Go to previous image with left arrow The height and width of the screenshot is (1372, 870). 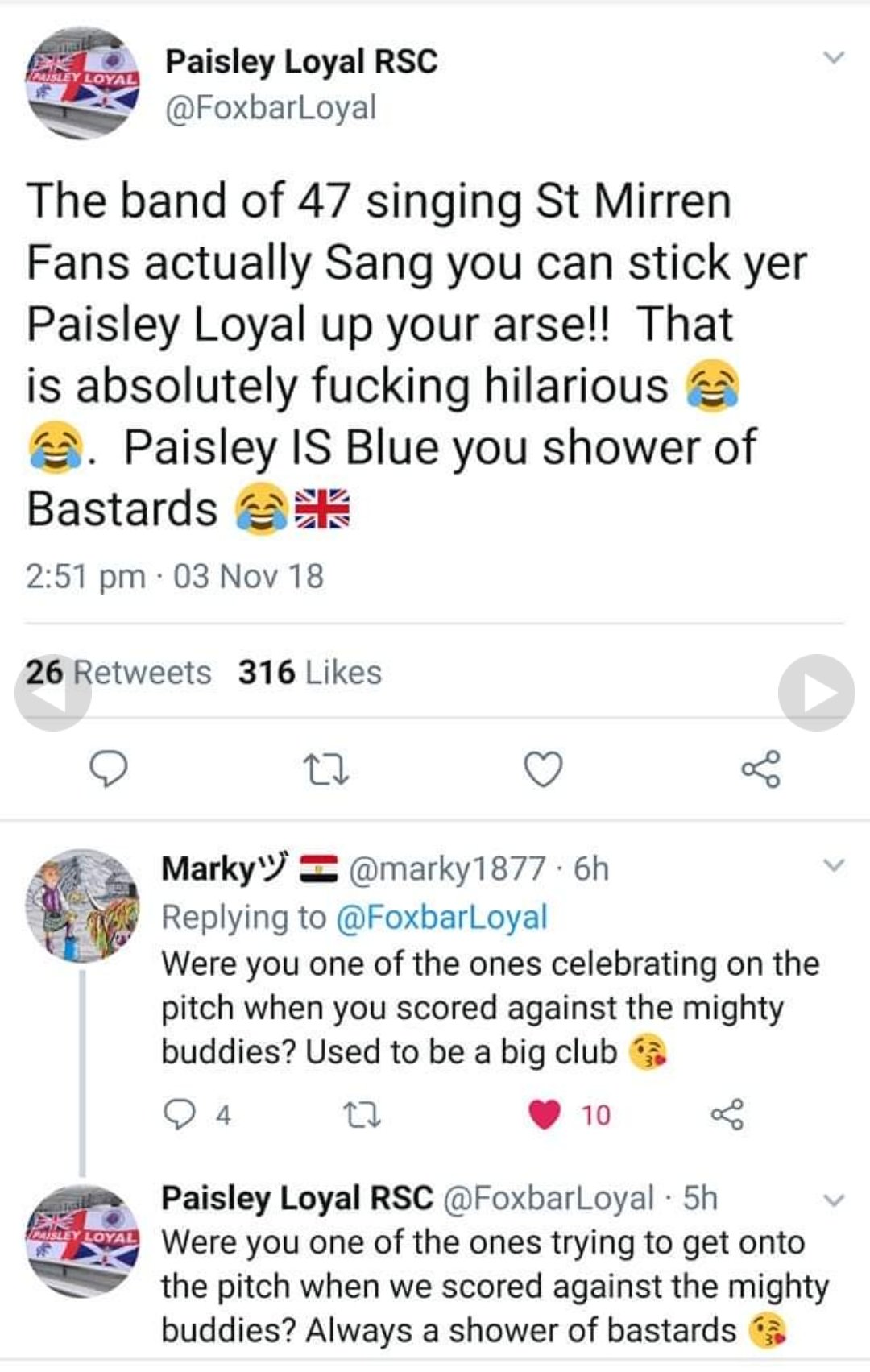(53, 693)
